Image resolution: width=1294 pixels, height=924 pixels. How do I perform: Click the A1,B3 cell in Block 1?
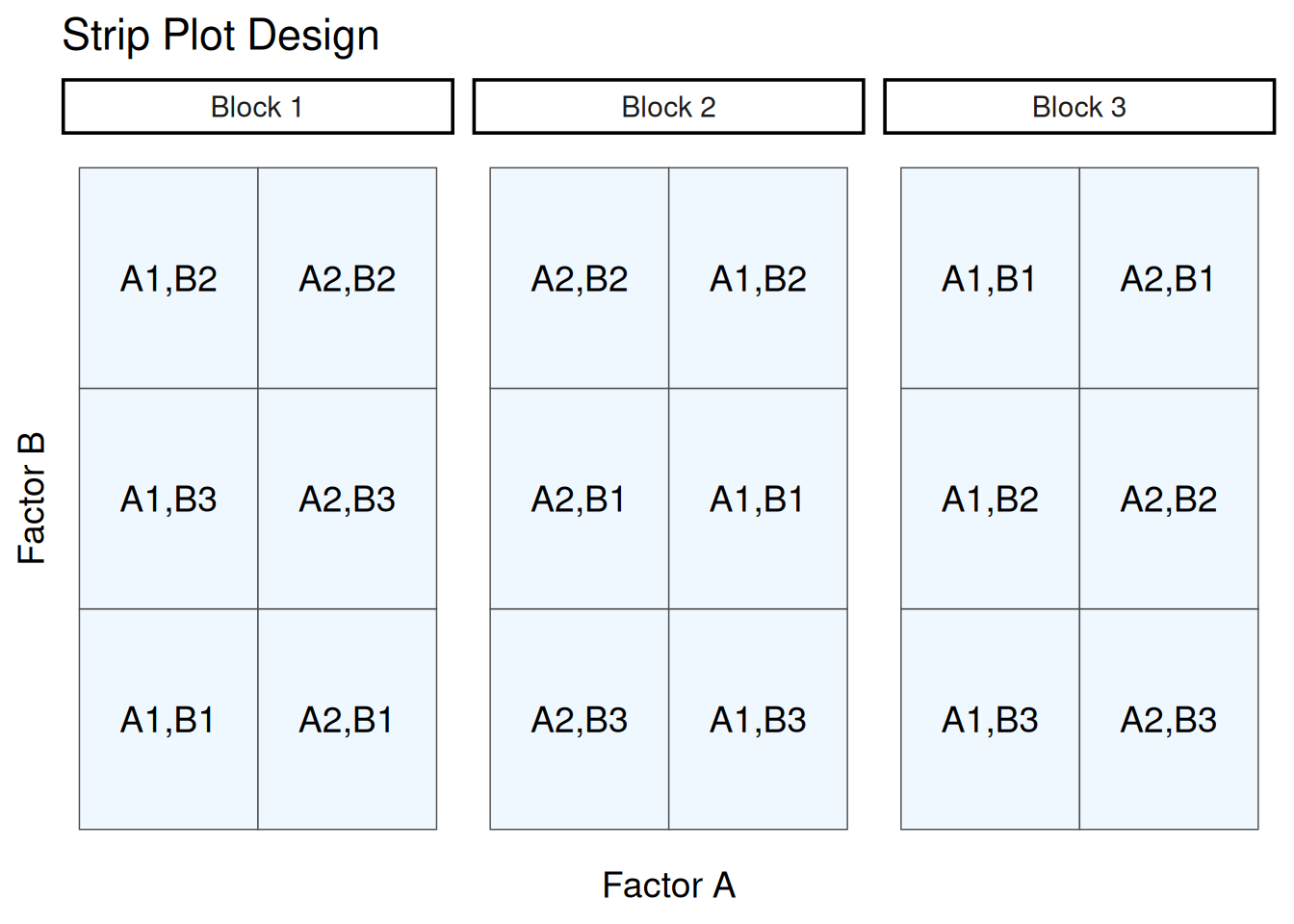click(x=168, y=499)
